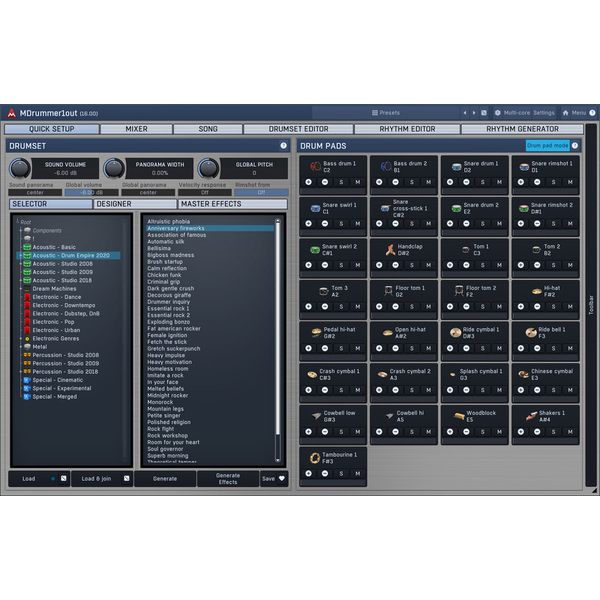The width and height of the screenshot is (600, 600).
Task: Mute the Bass drum 1 pad
Action: (357, 182)
